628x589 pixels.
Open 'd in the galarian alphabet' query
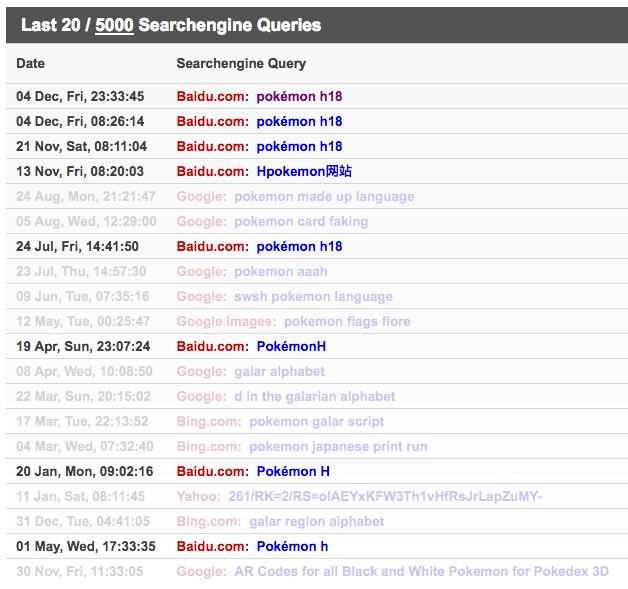[314, 396]
